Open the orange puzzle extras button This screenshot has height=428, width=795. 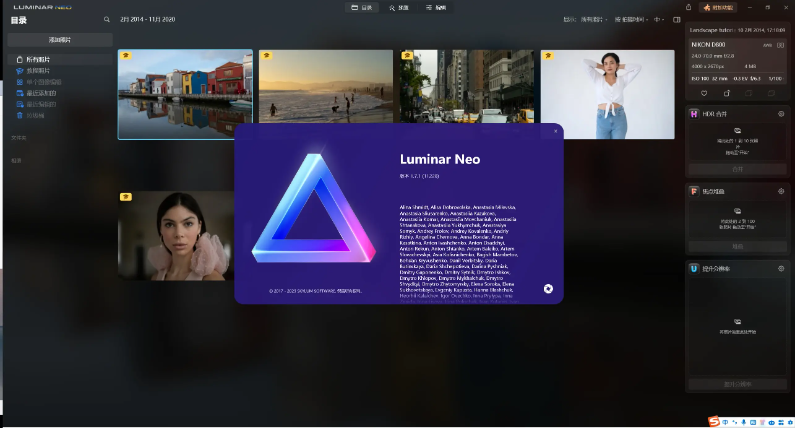(718, 7)
